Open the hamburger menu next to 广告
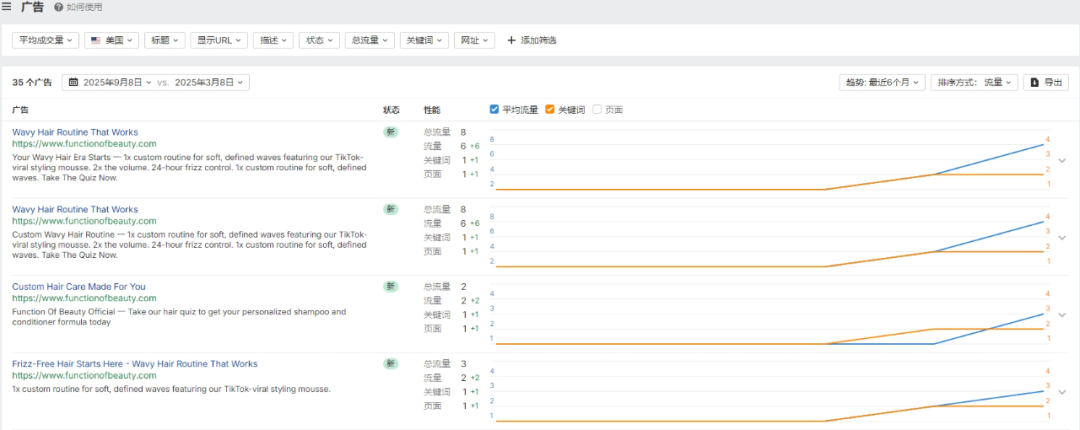Screen dimensions: 1080x430 click(x=7, y=8)
